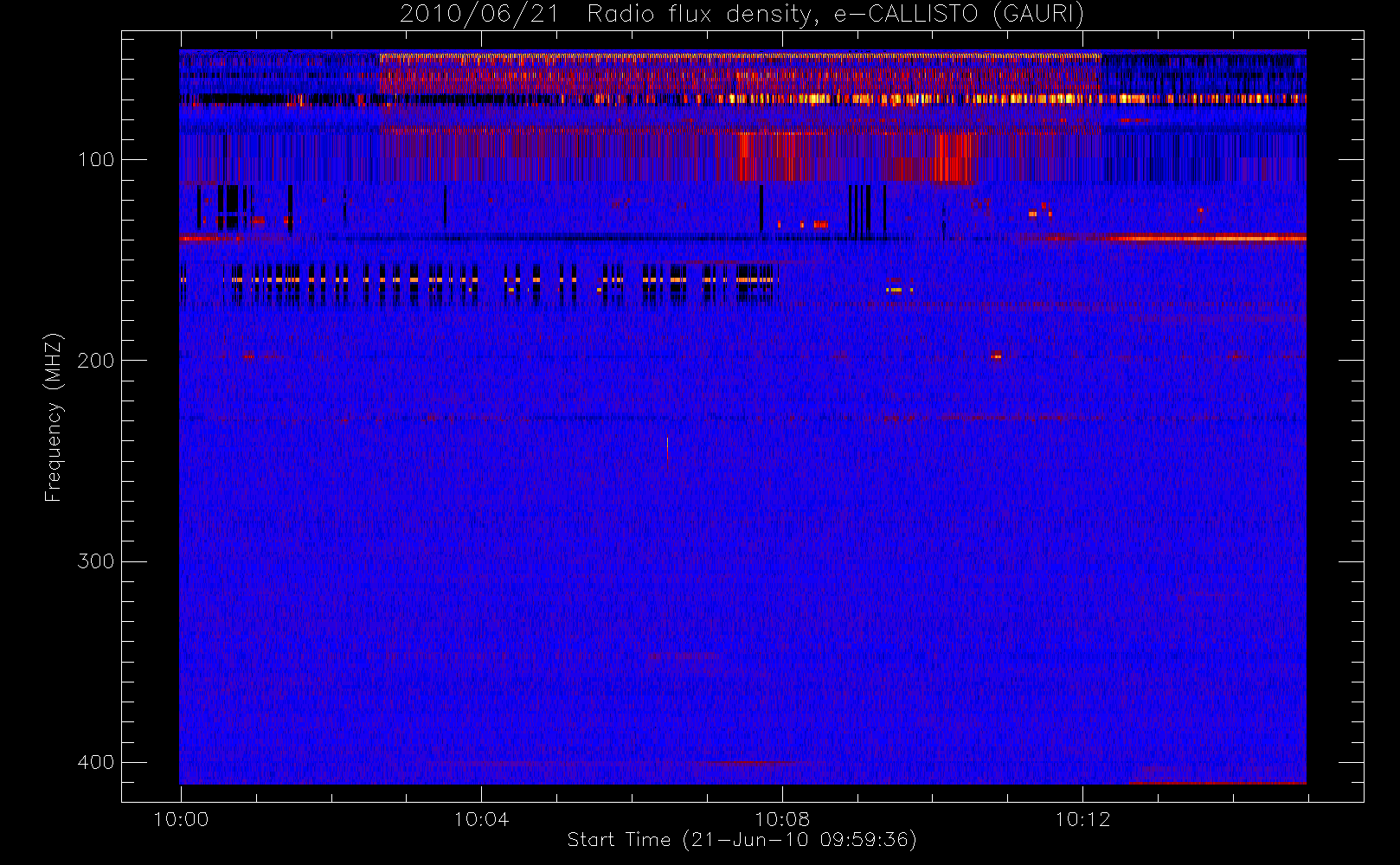Click the 200 frequency tick label
The height and width of the screenshot is (865, 1400).
95,361
